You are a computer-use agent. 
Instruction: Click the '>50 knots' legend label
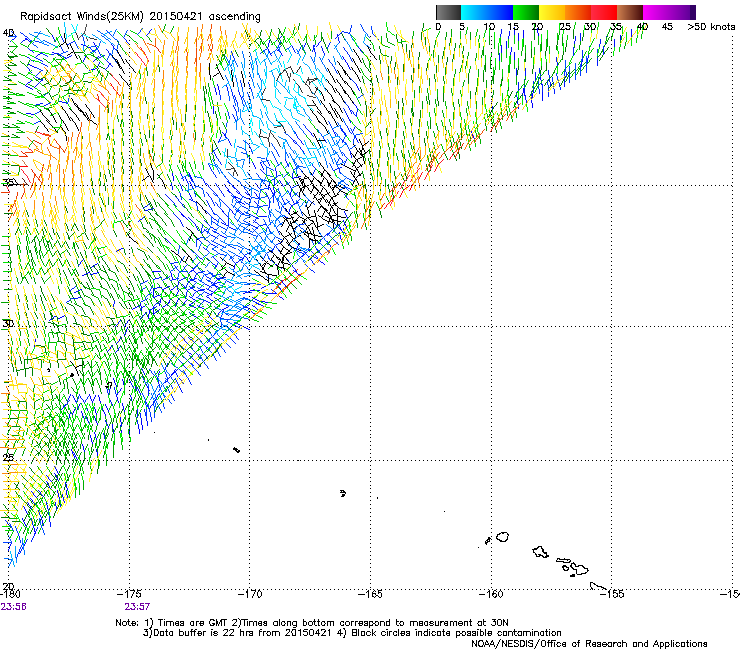tap(711, 27)
